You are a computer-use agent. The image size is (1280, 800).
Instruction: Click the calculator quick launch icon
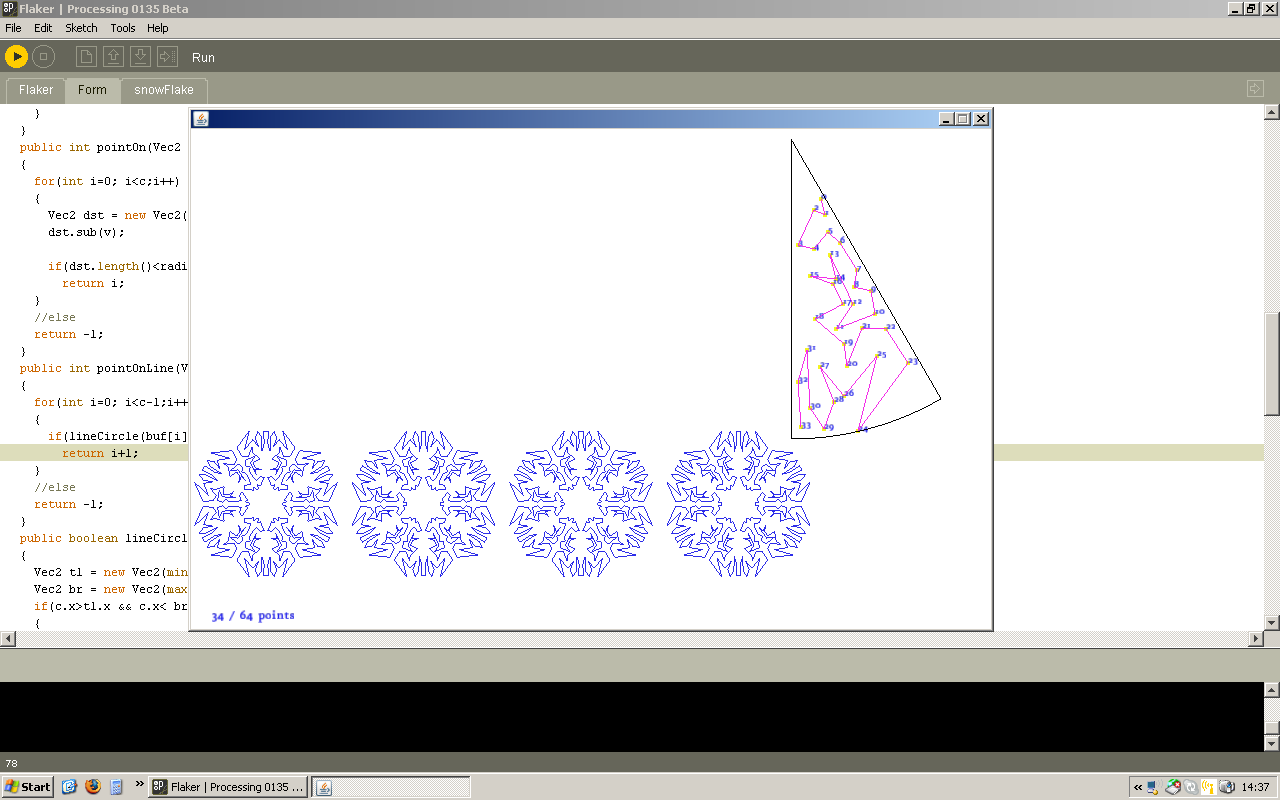116,787
